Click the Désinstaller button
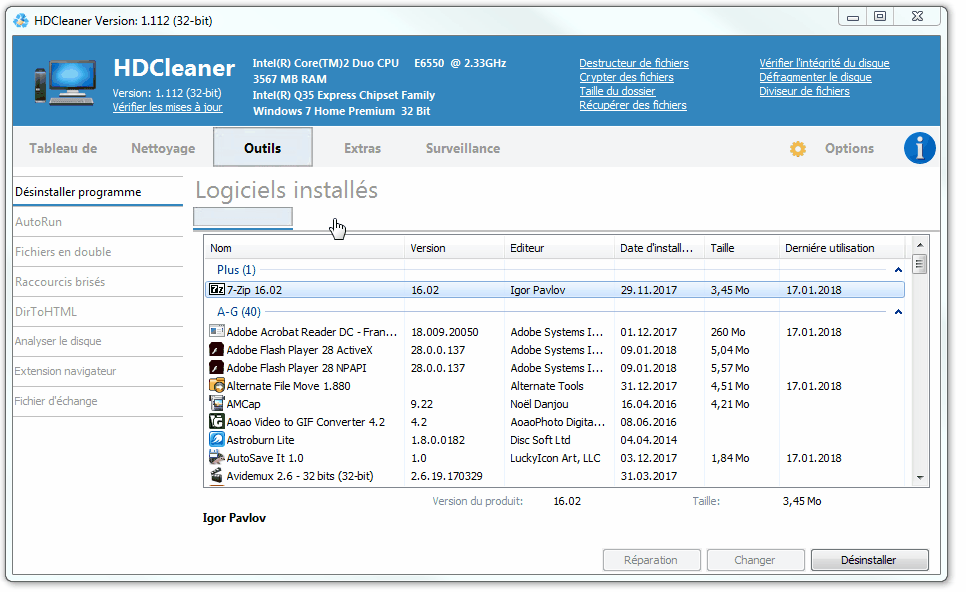 (869, 560)
